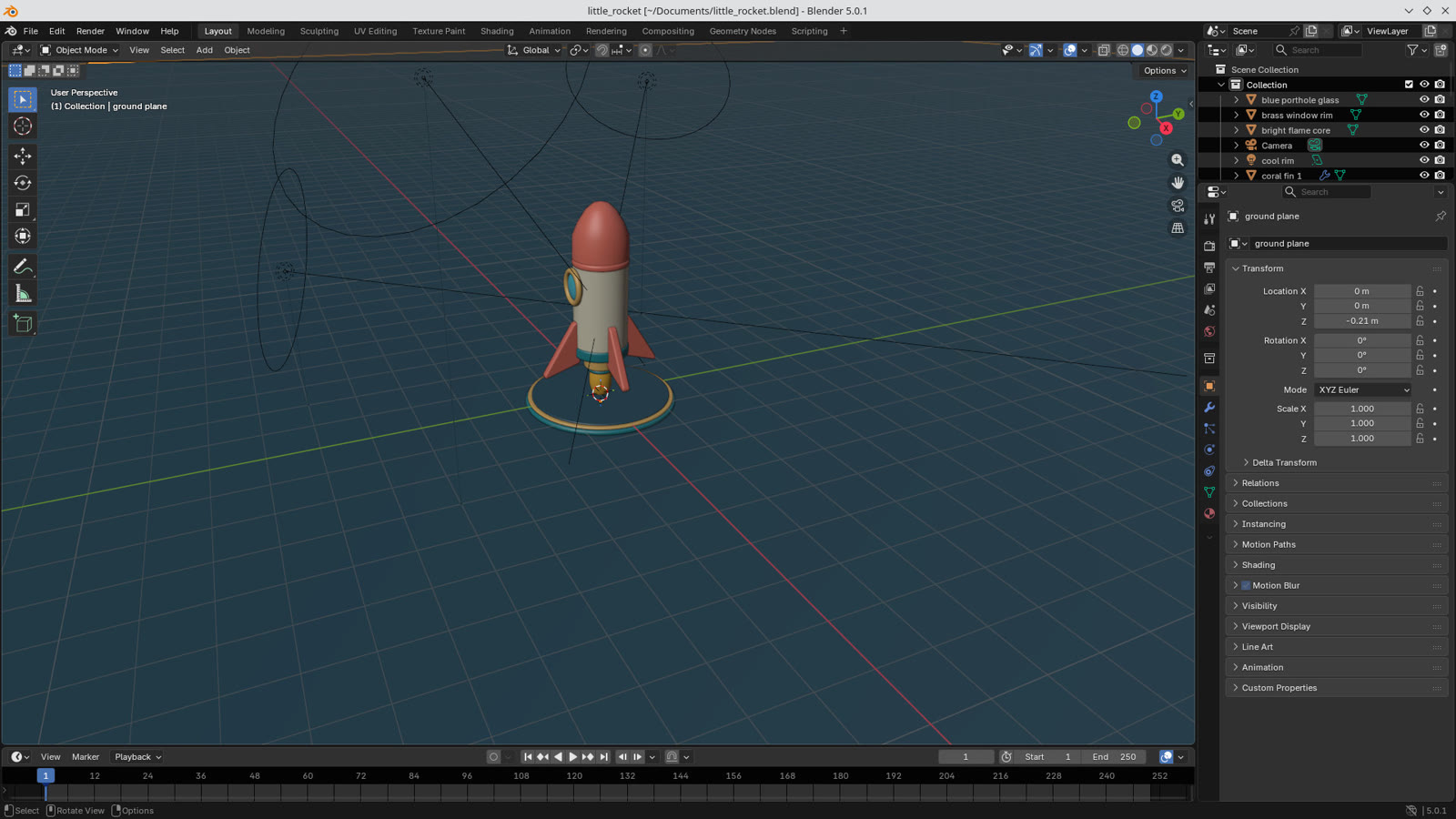
Task: Click the zoom magnifier viewport control
Action: [1178, 160]
